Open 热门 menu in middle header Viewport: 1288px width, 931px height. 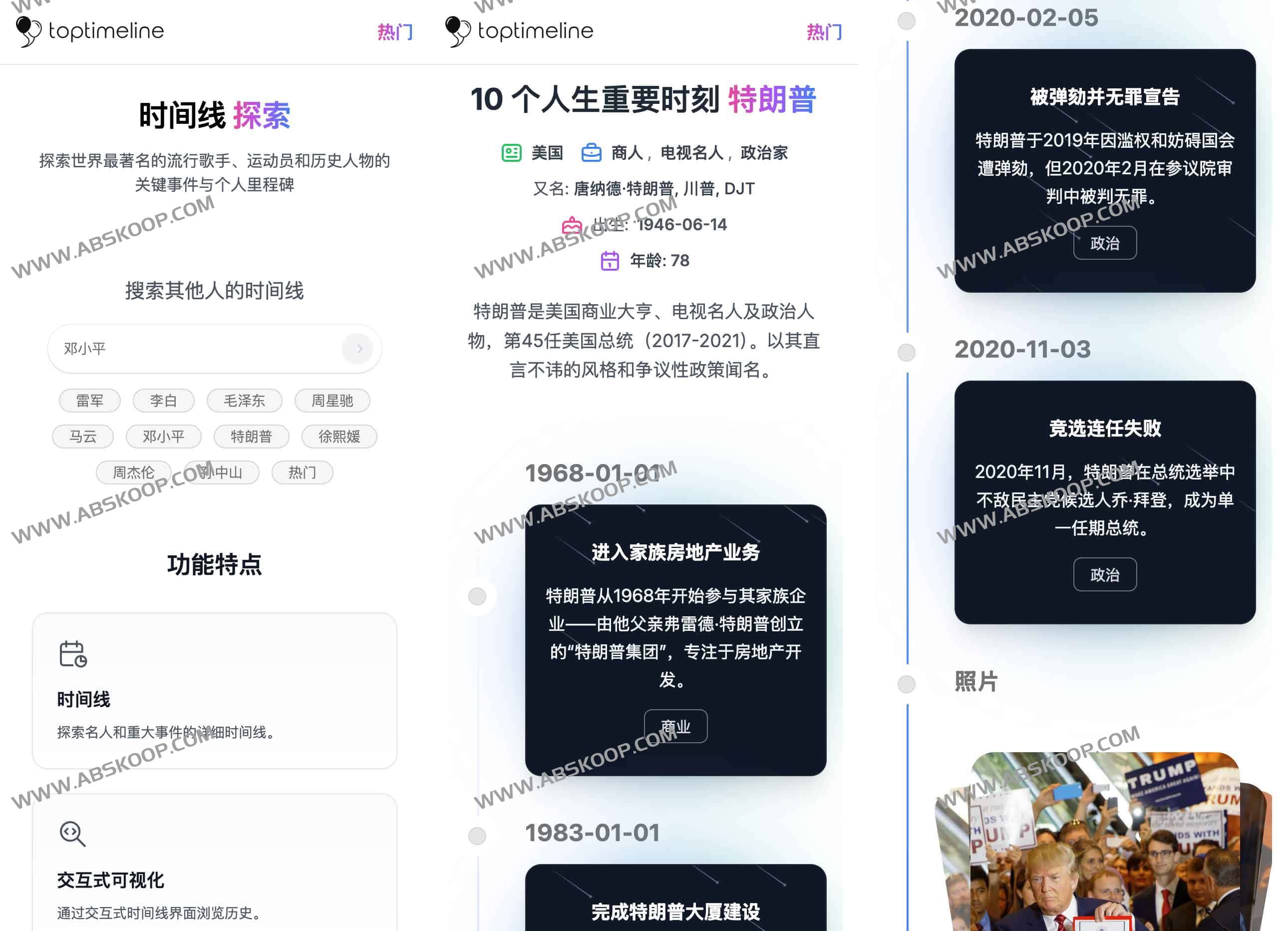click(824, 32)
